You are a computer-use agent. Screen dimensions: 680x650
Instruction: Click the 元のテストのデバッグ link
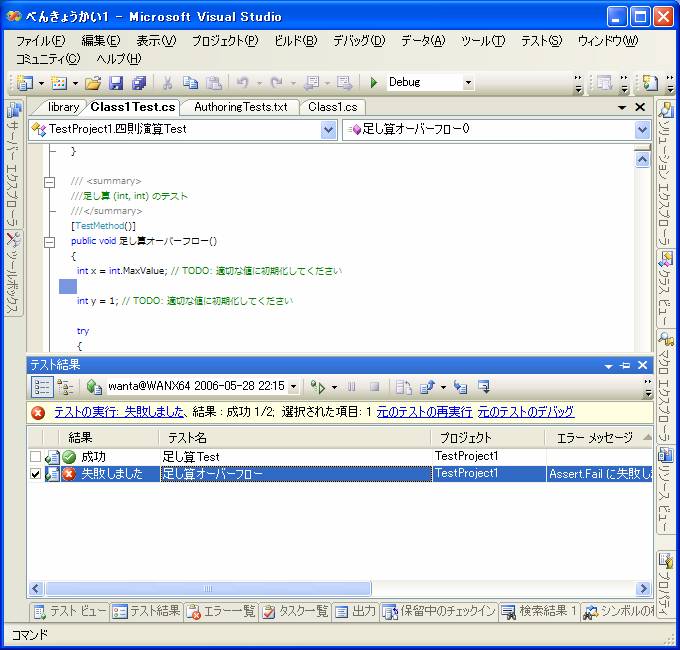(x=525, y=412)
